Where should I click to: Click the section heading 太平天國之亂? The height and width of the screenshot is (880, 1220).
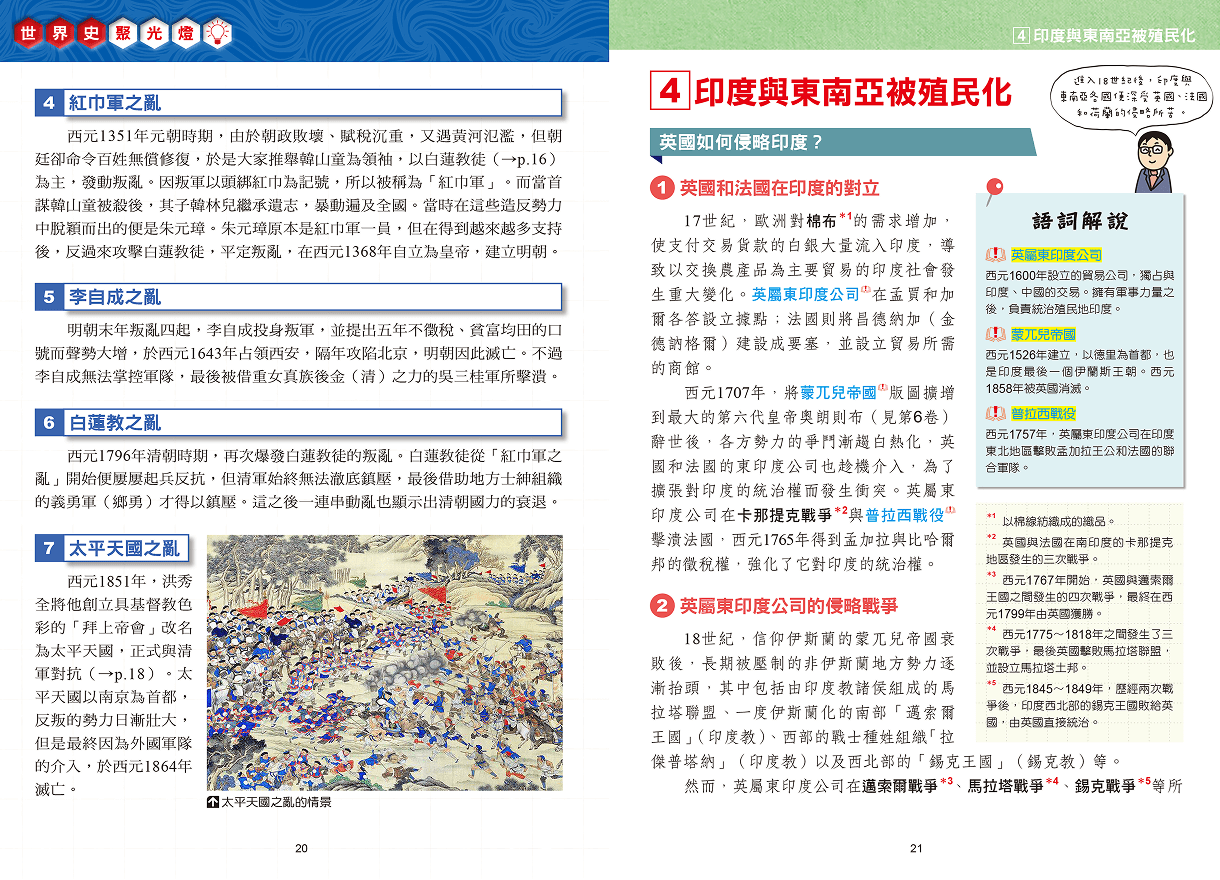tap(124, 547)
